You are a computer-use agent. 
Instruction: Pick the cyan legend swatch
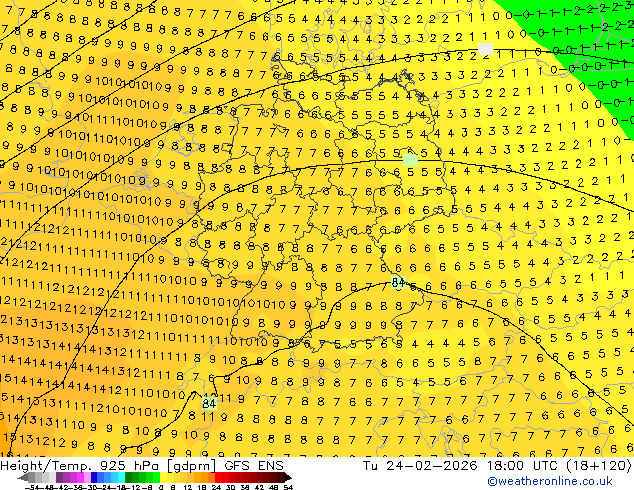coord(121,477)
